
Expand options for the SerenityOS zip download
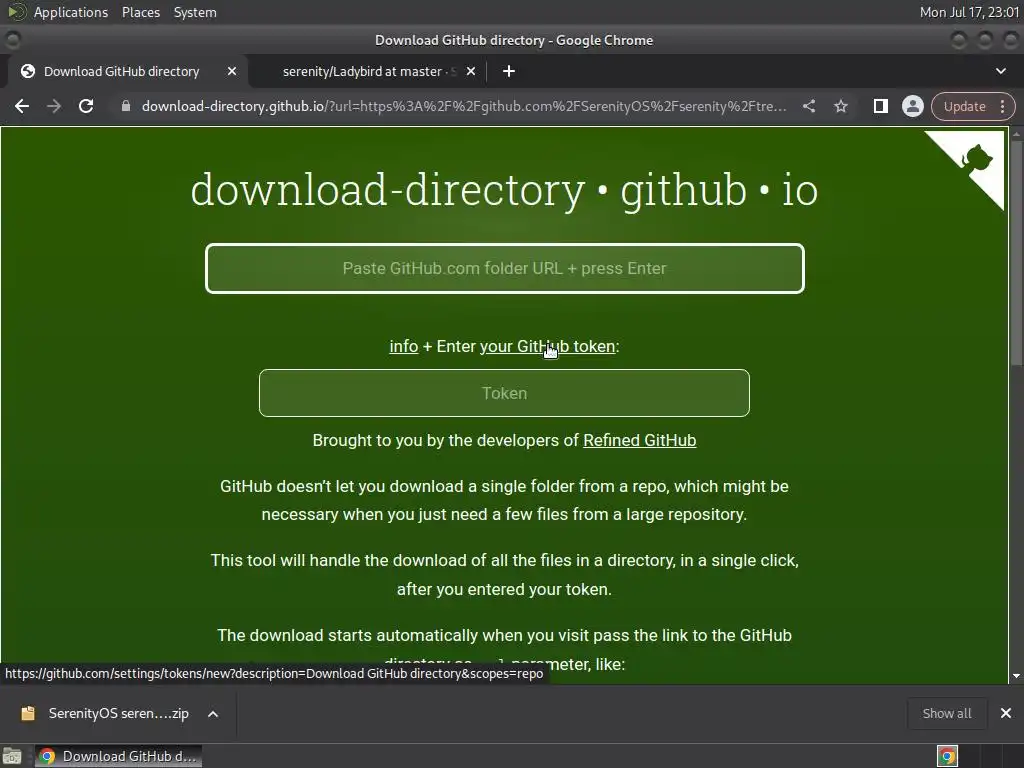pos(213,714)
